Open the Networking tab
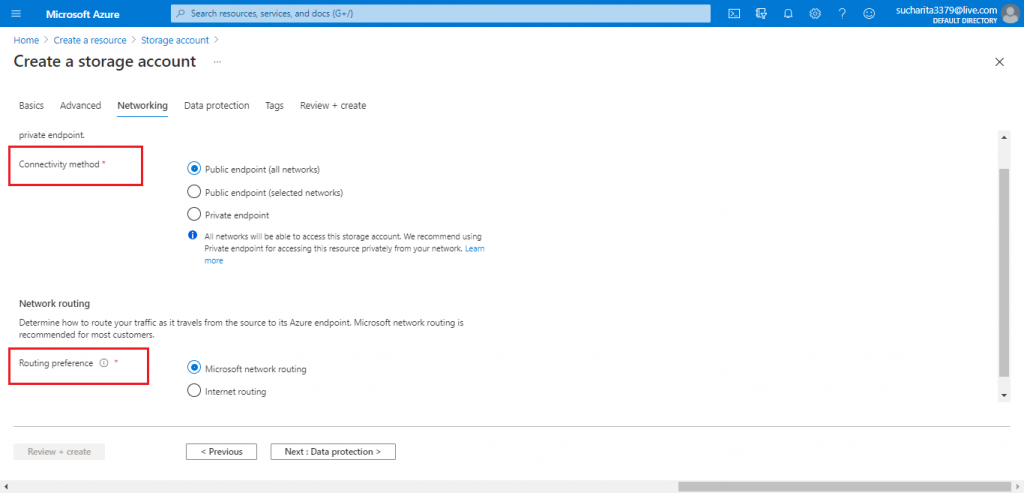Image resolution: width=1024 pixels, height=493 pixels. tap(142, 106)
